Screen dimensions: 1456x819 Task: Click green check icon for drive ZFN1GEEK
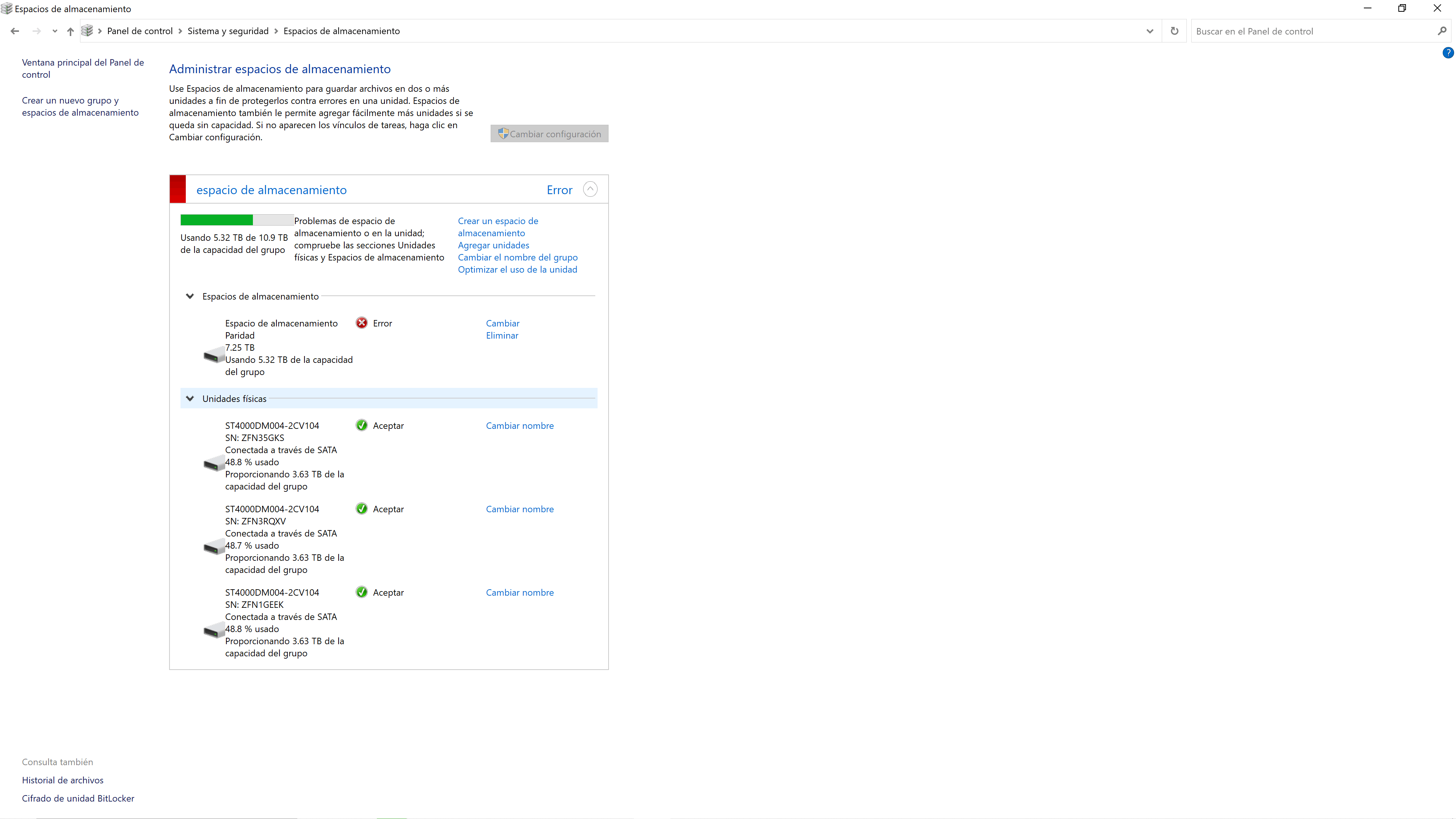point(361,592)
